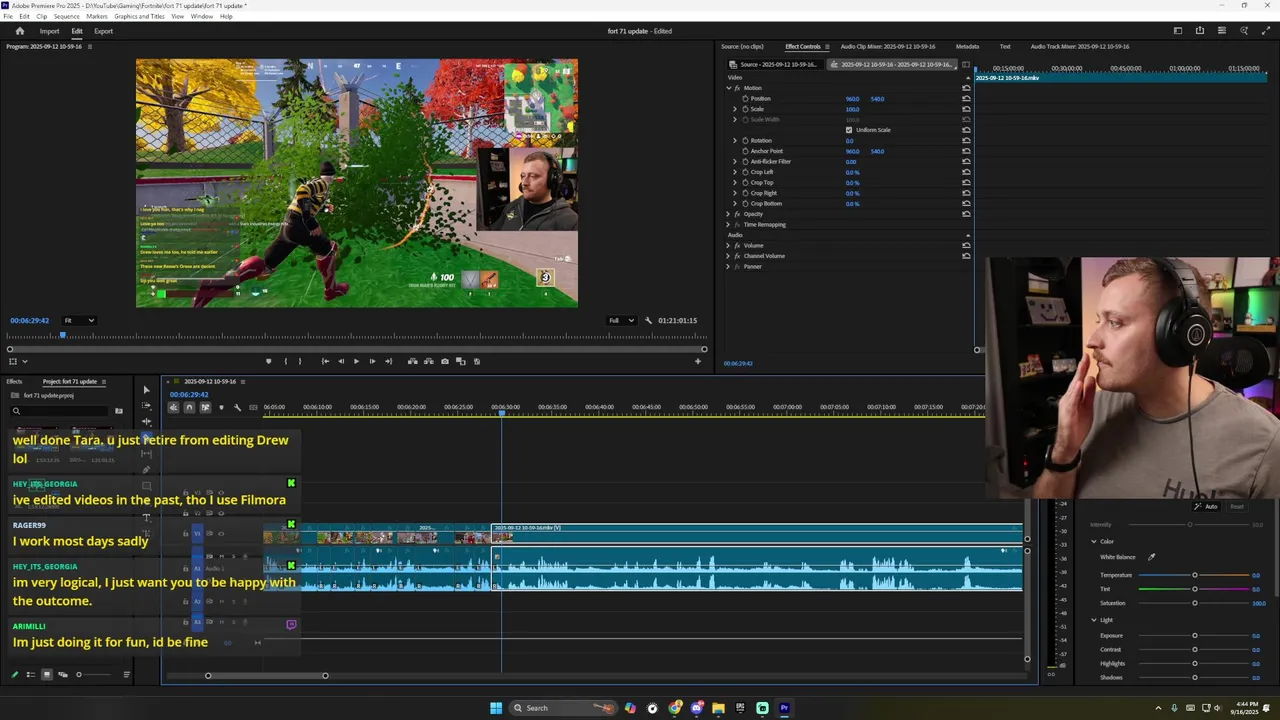Step back one frame in program monitor
Screen dimensions: 1280x720
[341, 361]
